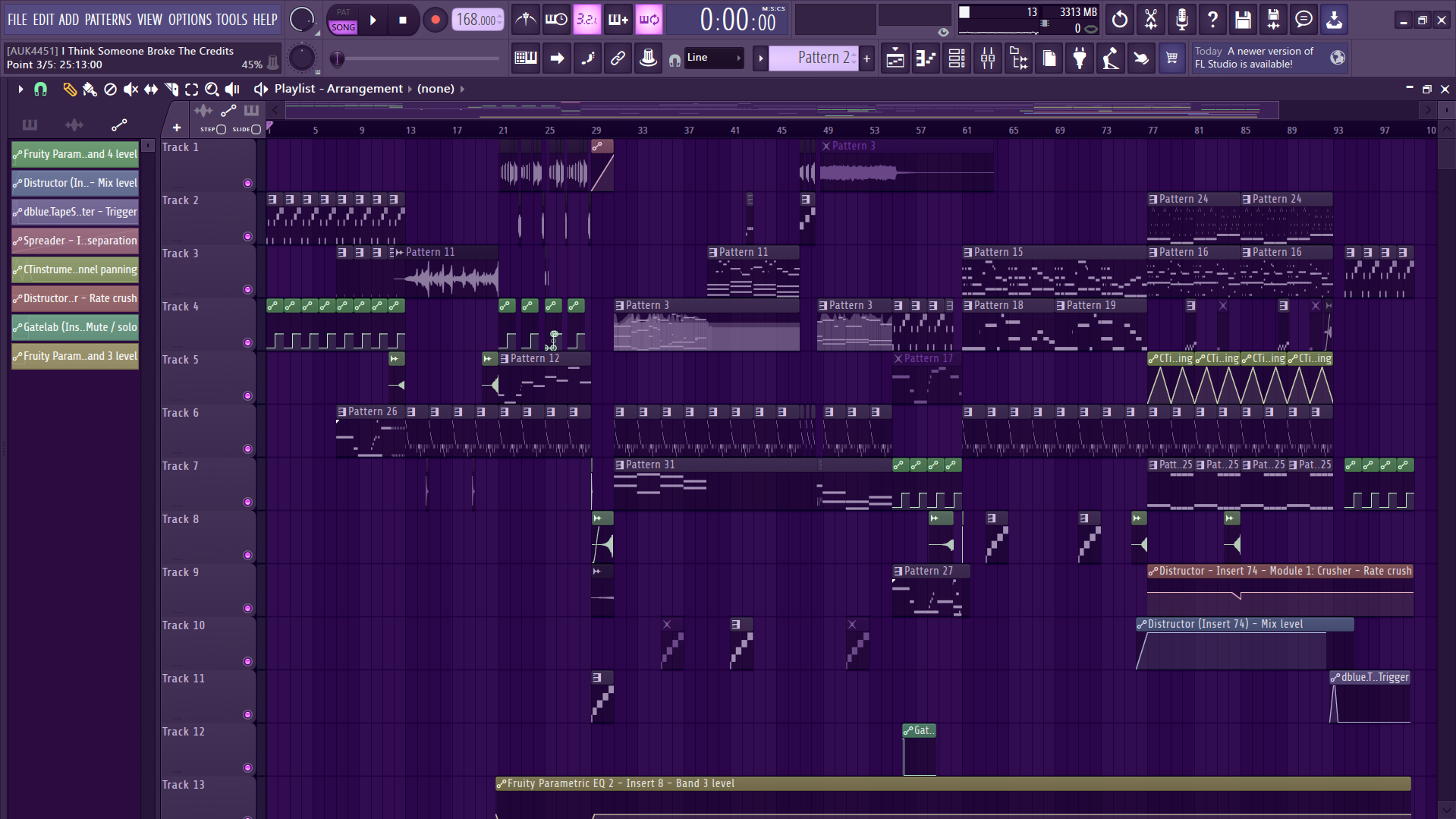Open the PATTERNS menu

pyautogui.click(x=108, y=20)
